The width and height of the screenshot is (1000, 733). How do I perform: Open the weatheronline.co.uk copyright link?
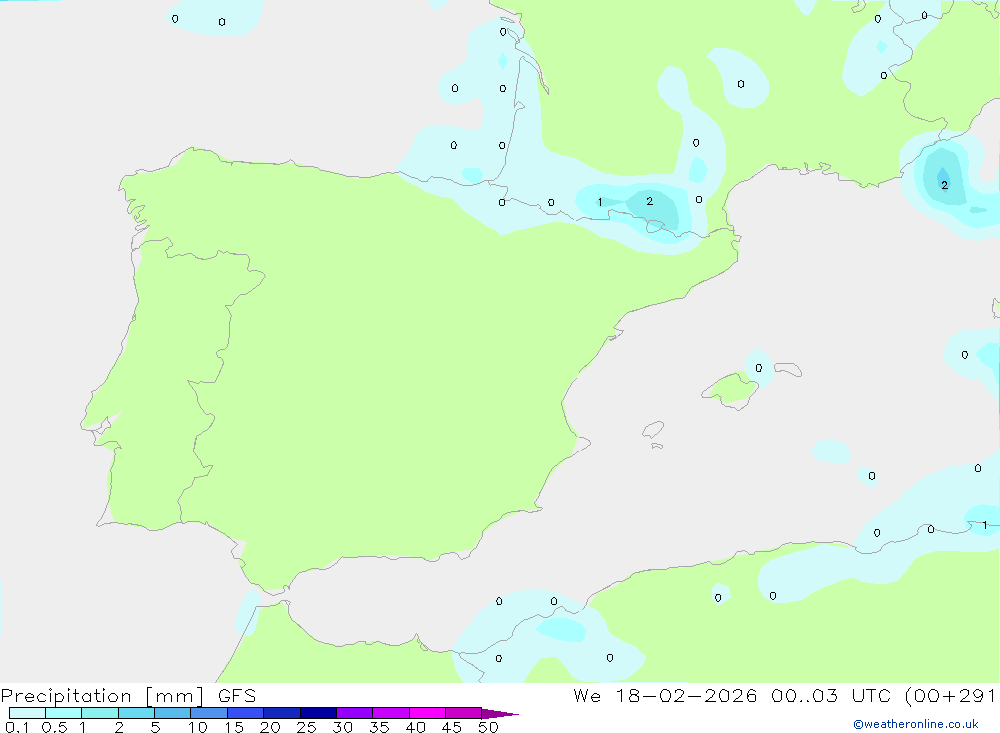point(916,724)
